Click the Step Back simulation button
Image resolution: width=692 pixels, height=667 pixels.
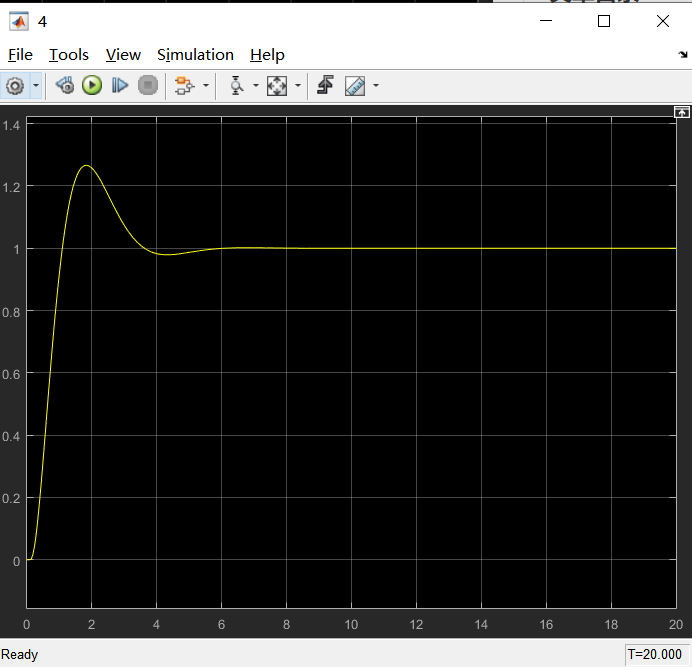pos(65,85)
